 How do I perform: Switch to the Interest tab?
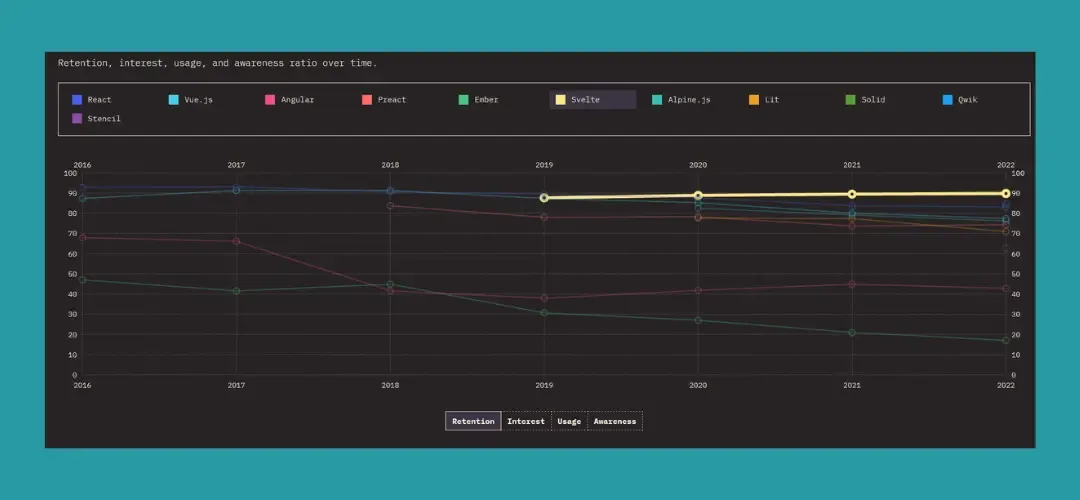[x=526, y=421]
